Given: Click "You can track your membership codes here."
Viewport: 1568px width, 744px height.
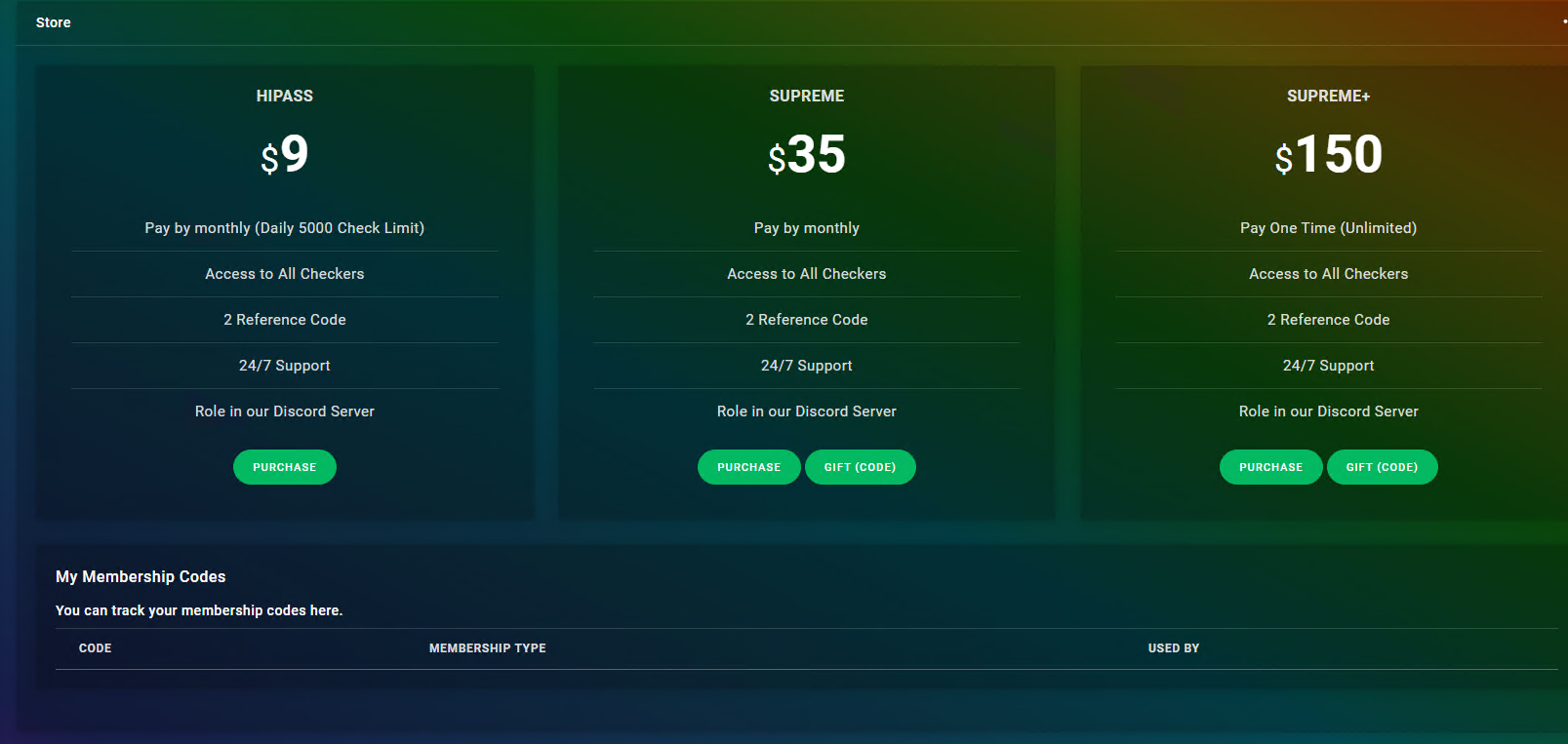Looking at the screenshot, I should click(199, 610).
